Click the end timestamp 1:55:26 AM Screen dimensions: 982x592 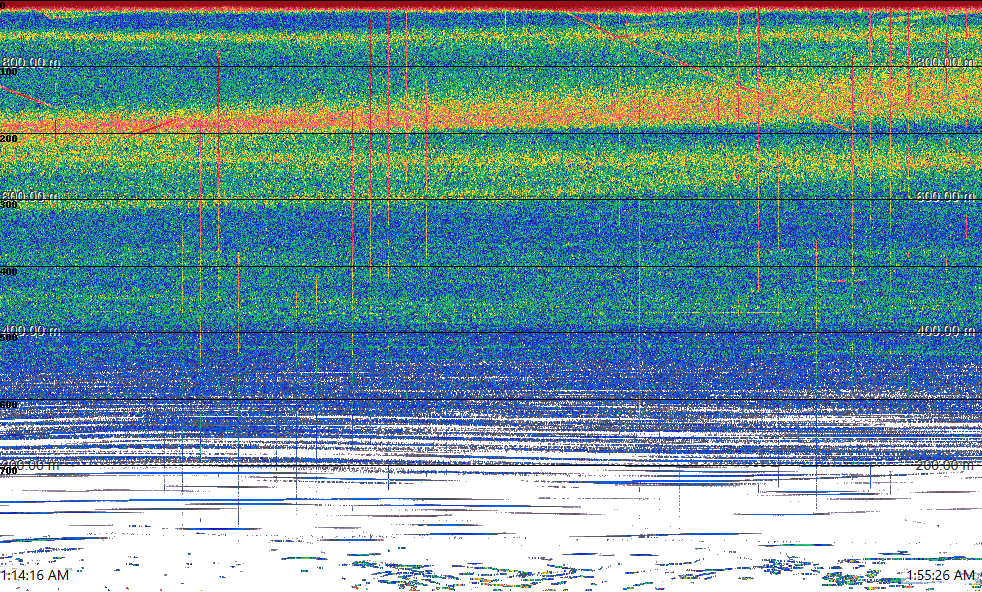[941, 574]
